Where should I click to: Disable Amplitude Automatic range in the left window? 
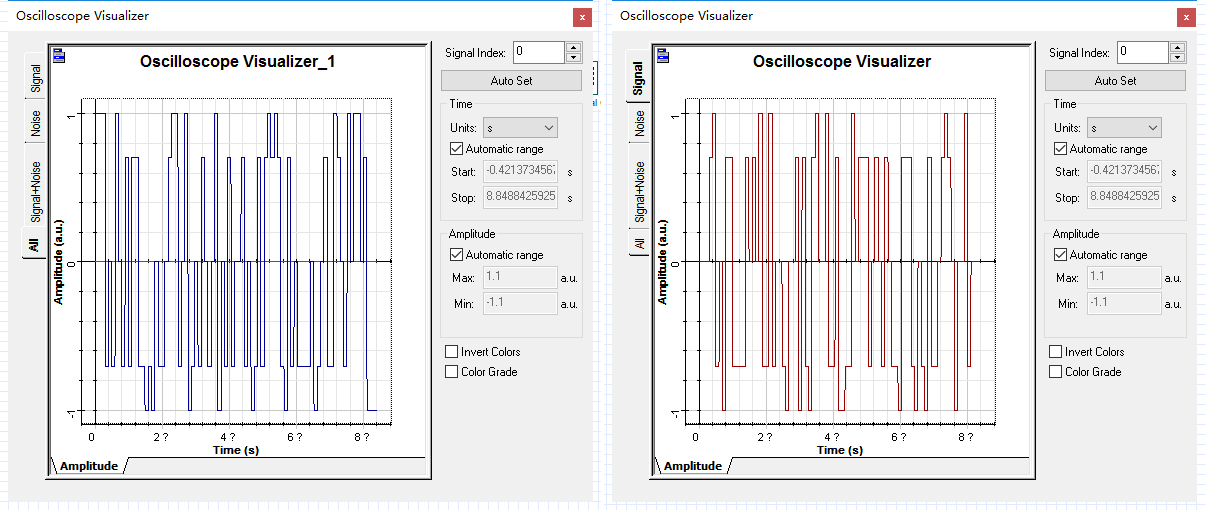[457, 255]
